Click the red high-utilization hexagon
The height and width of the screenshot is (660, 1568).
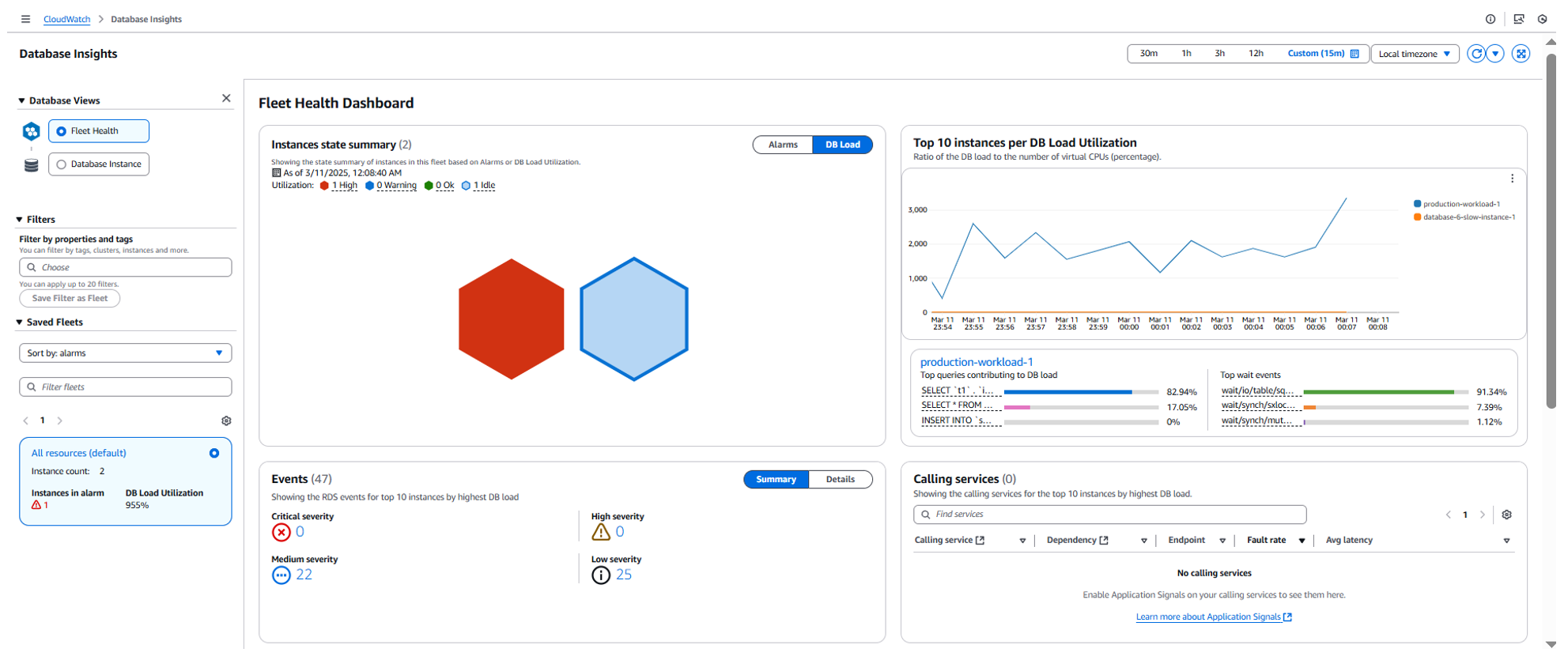coord(511,319)
